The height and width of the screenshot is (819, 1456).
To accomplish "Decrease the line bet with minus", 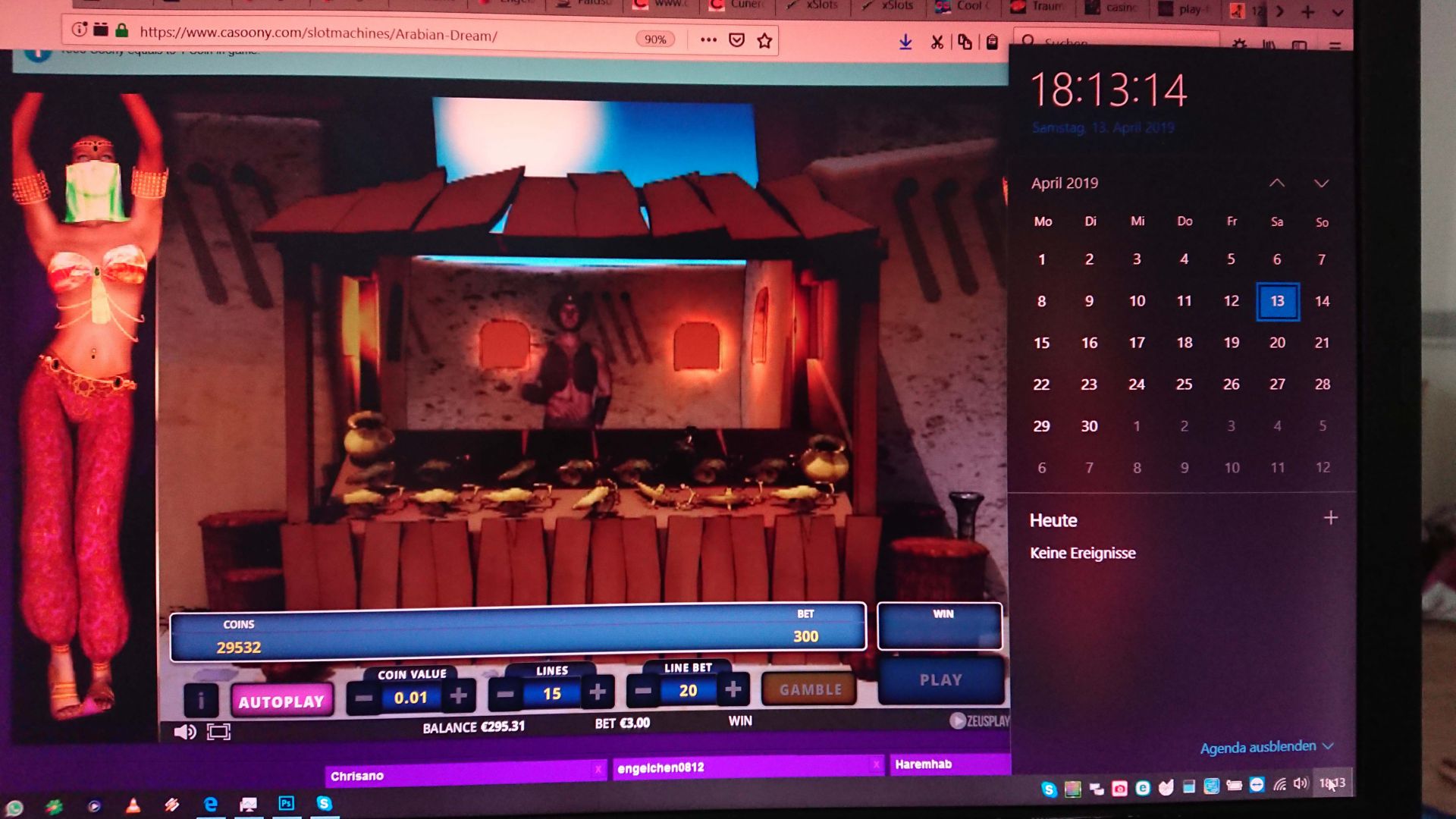I will pos(643,690).
